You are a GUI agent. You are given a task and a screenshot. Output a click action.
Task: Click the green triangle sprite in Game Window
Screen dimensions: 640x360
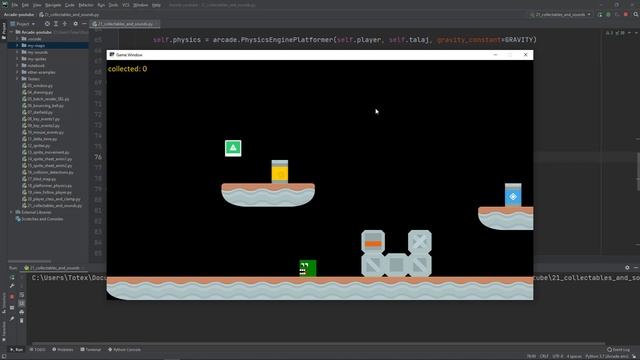pos(233,148)
